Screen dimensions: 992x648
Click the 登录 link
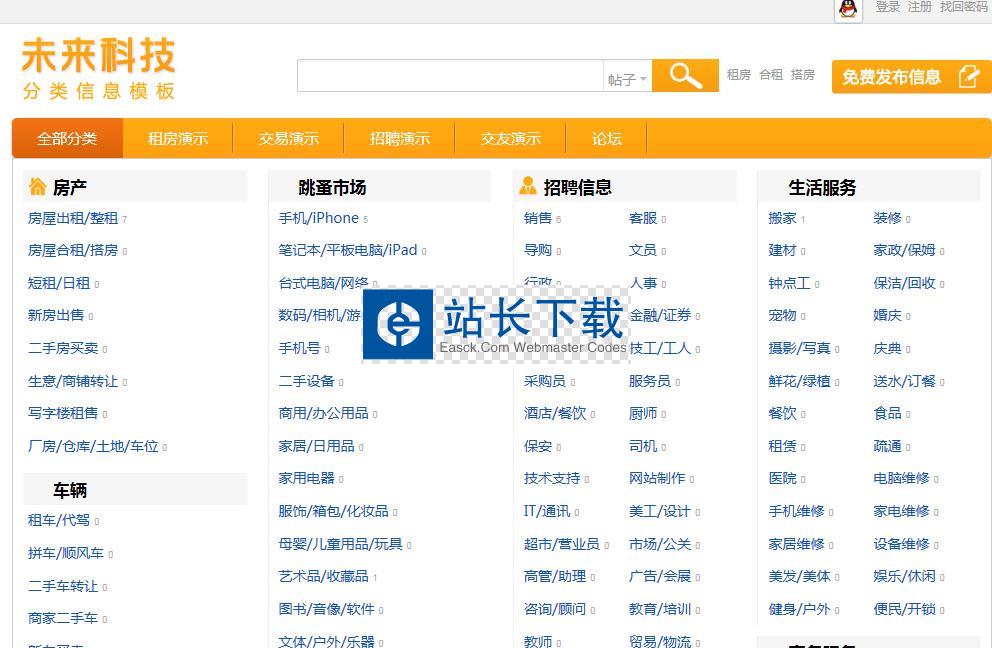887,7
